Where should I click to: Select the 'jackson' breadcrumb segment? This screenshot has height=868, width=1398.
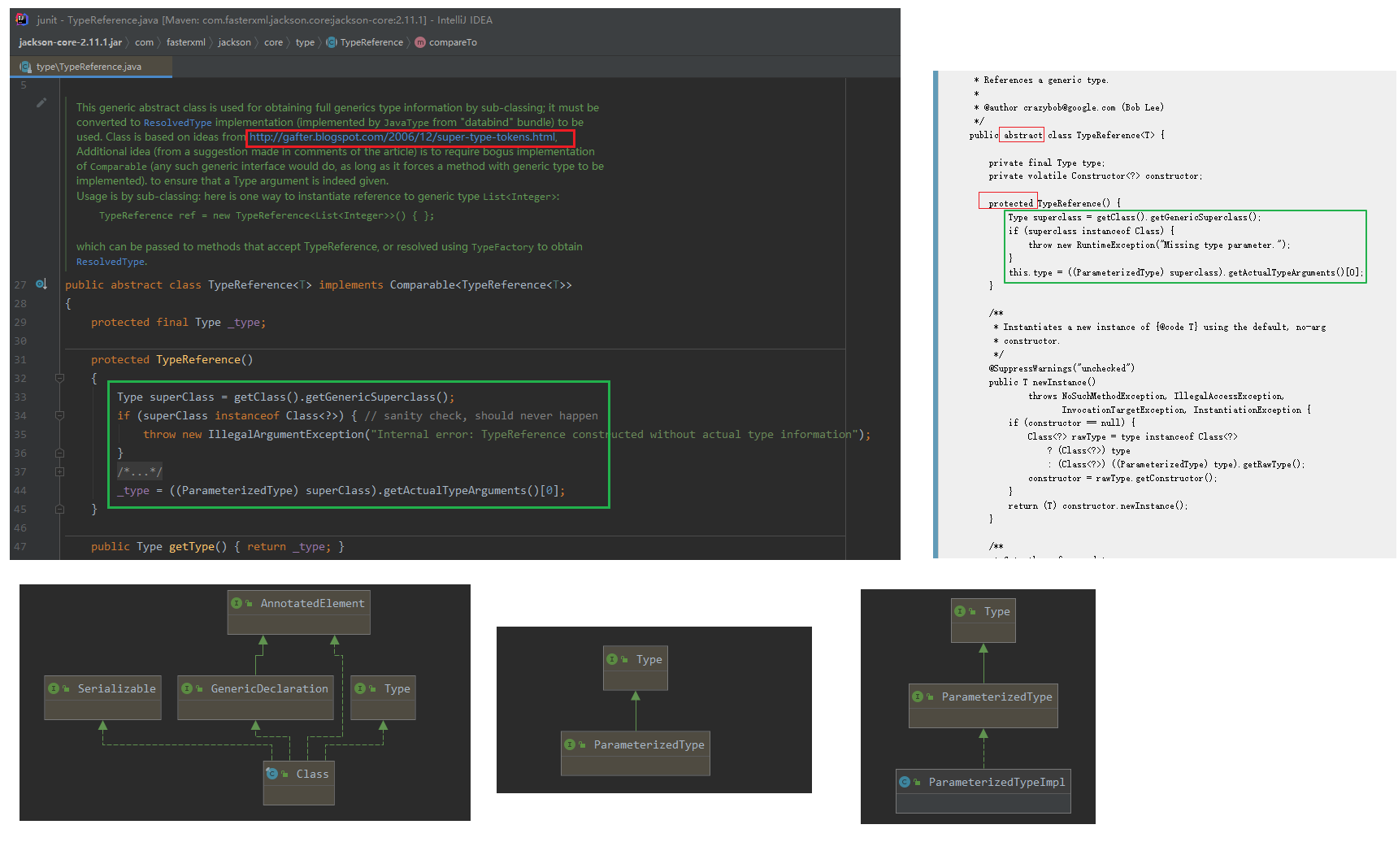click(x=234, y=42)
